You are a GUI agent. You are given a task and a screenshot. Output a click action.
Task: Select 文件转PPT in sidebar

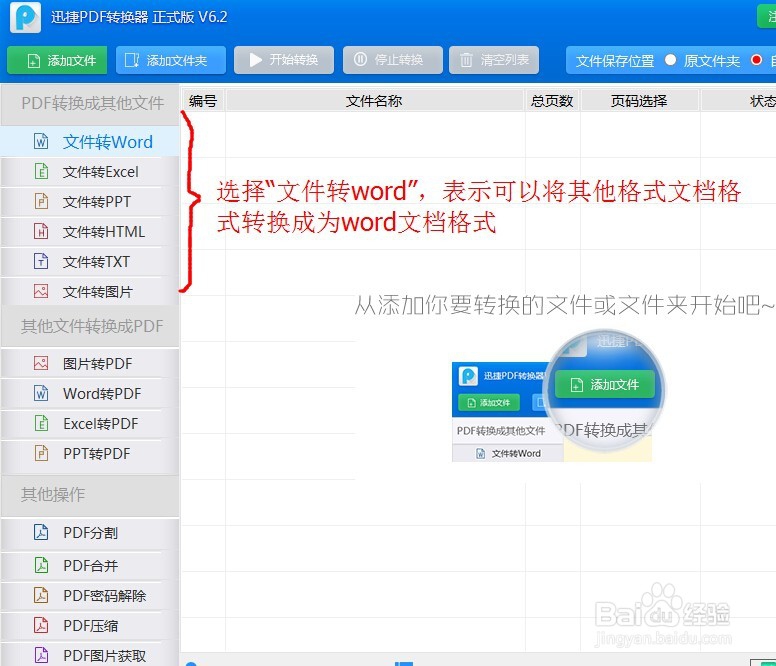coord(90,202)
